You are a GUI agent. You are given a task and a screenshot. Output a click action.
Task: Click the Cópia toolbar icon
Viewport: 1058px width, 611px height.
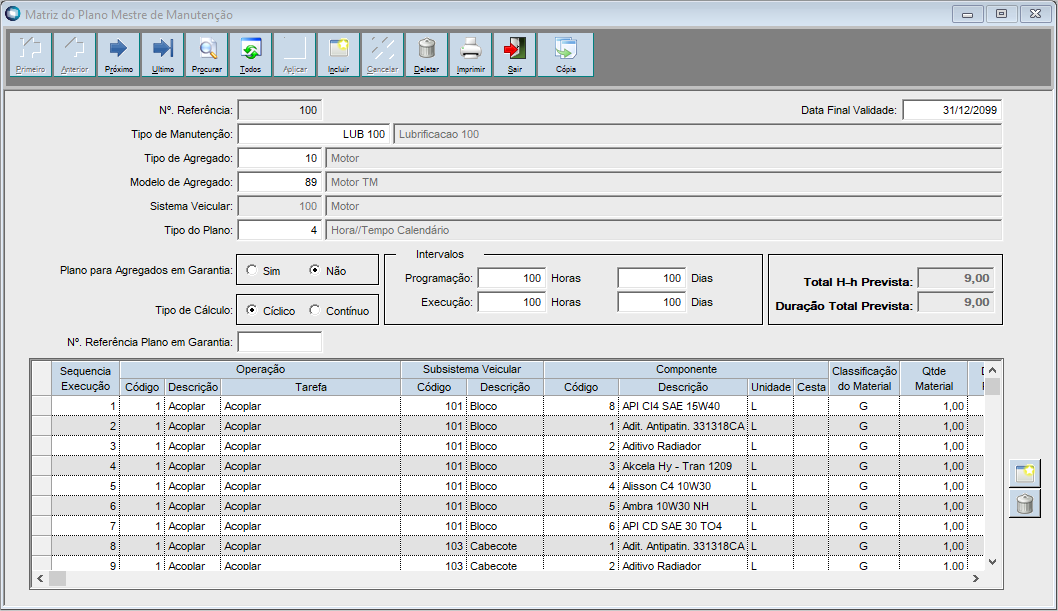coord(566,54)
